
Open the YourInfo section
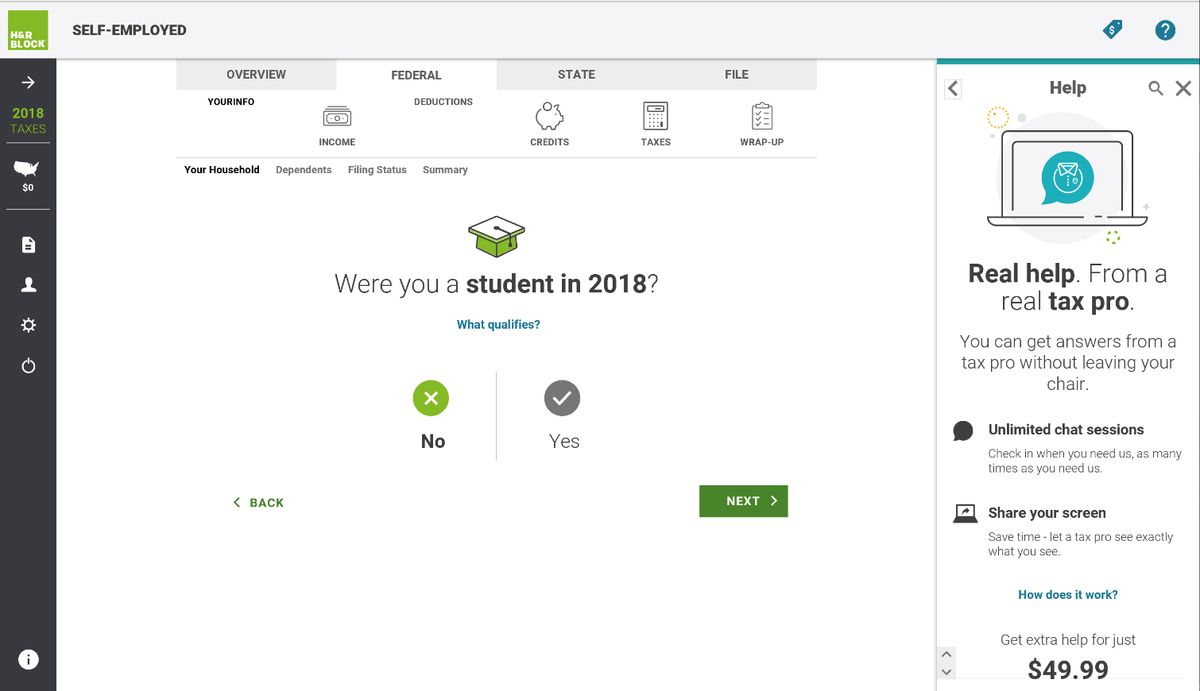[x=231, y=102]
